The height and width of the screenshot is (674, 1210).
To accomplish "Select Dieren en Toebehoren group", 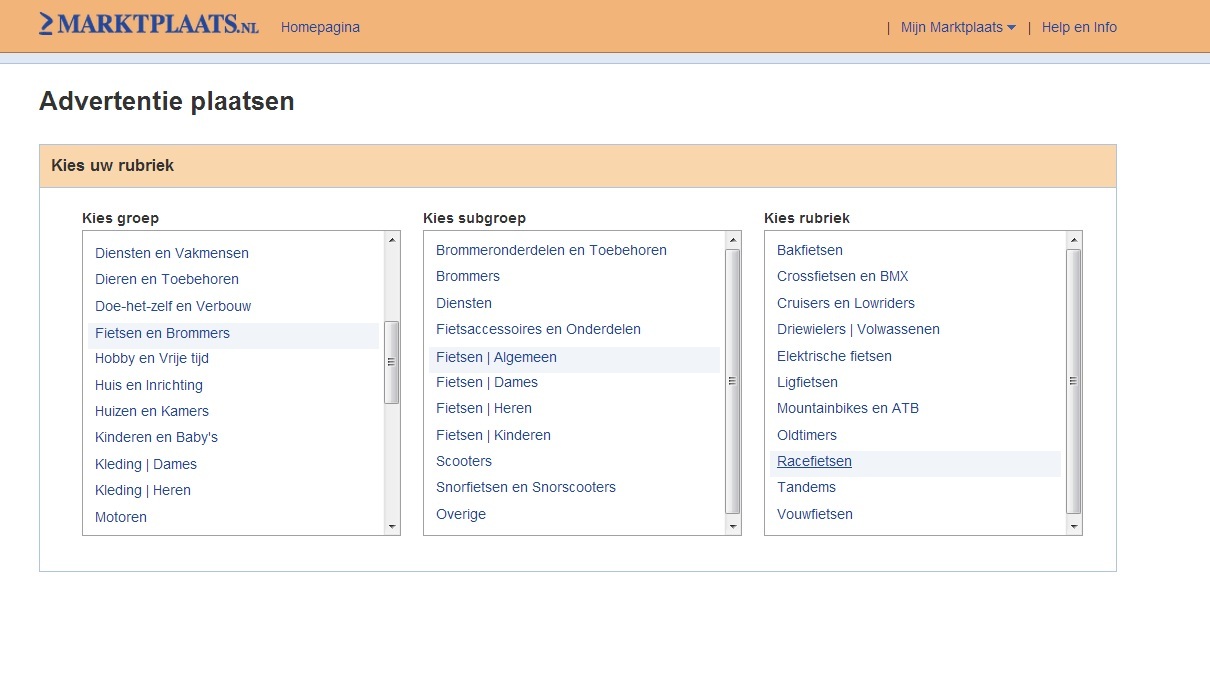I will pos(167,280).
